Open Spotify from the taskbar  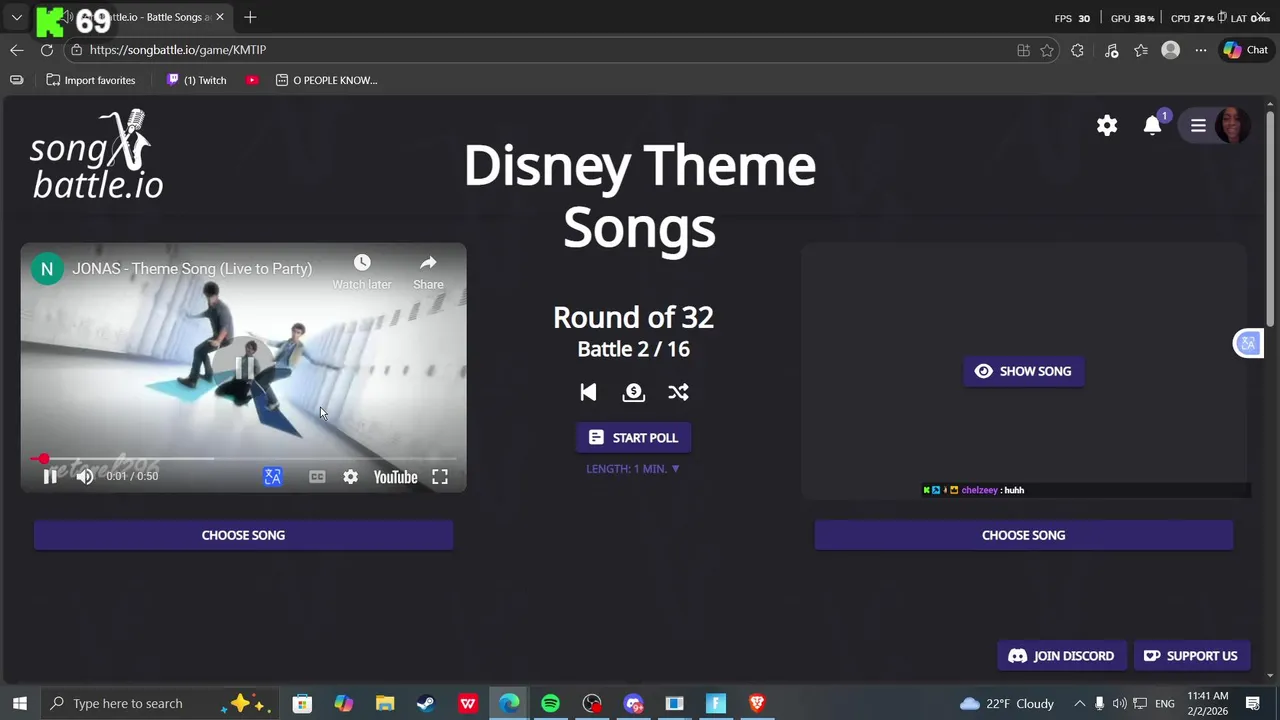pos(550,704)
